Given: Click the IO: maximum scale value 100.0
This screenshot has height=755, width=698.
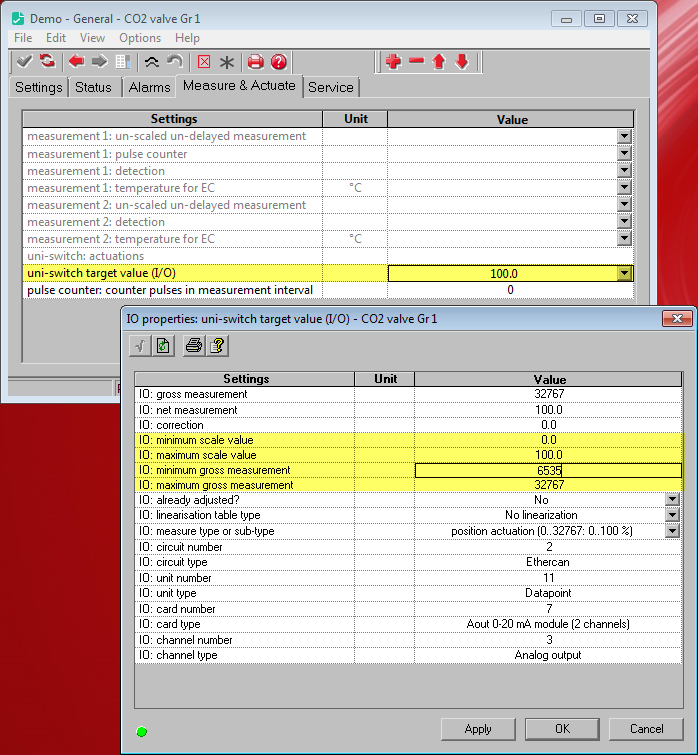Looking at the screenshot, I should pyautogui.click(x=549, y=455).
